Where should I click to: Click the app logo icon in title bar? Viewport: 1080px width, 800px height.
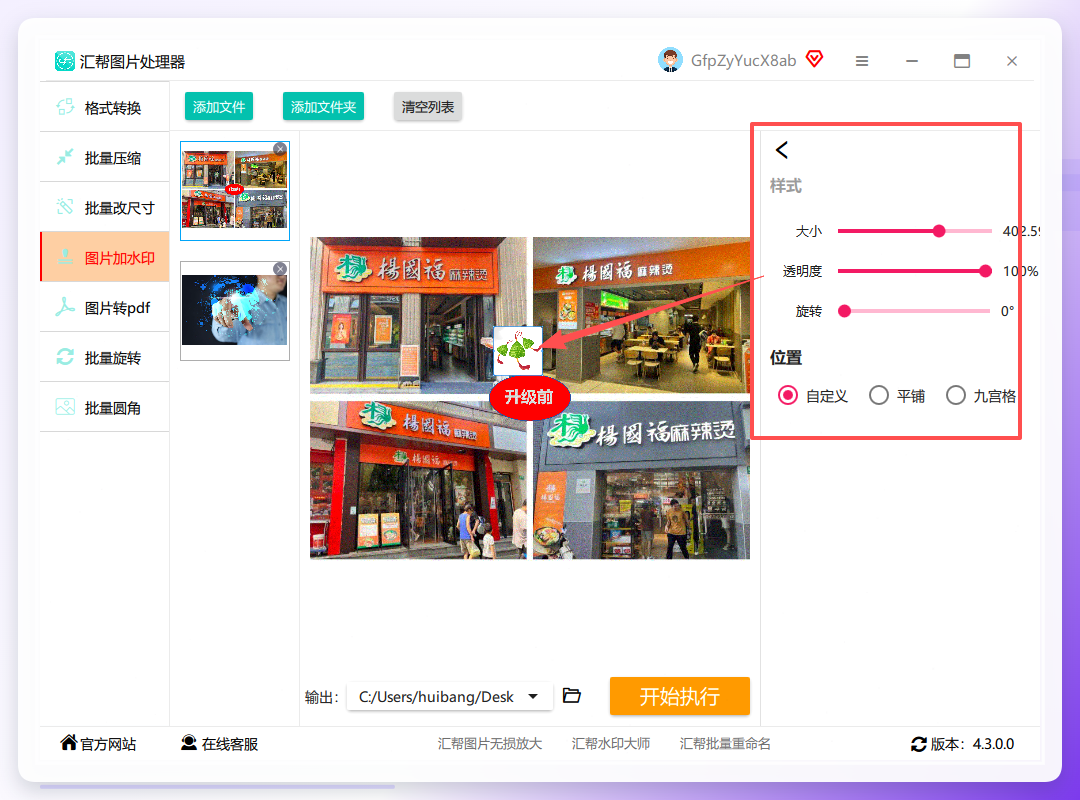click(x=65, y=61)
